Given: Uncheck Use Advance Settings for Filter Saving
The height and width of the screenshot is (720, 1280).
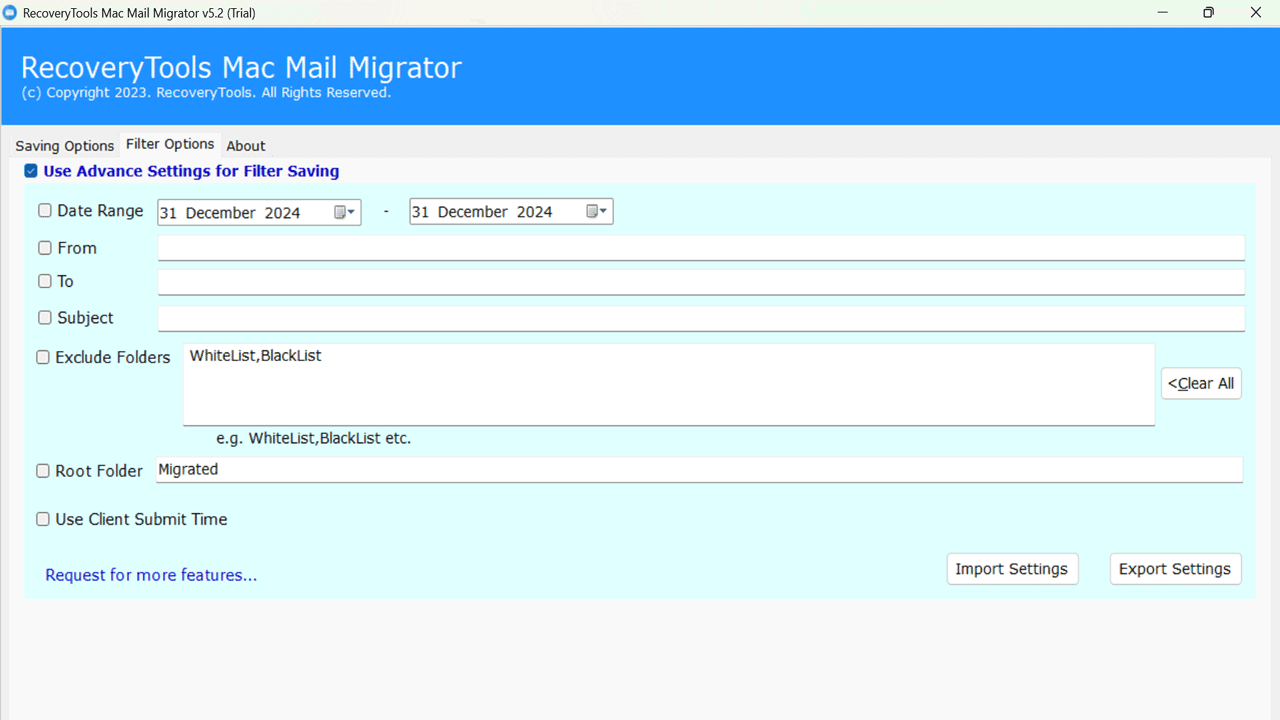Looking at the screenshot, I should point(31,171).
